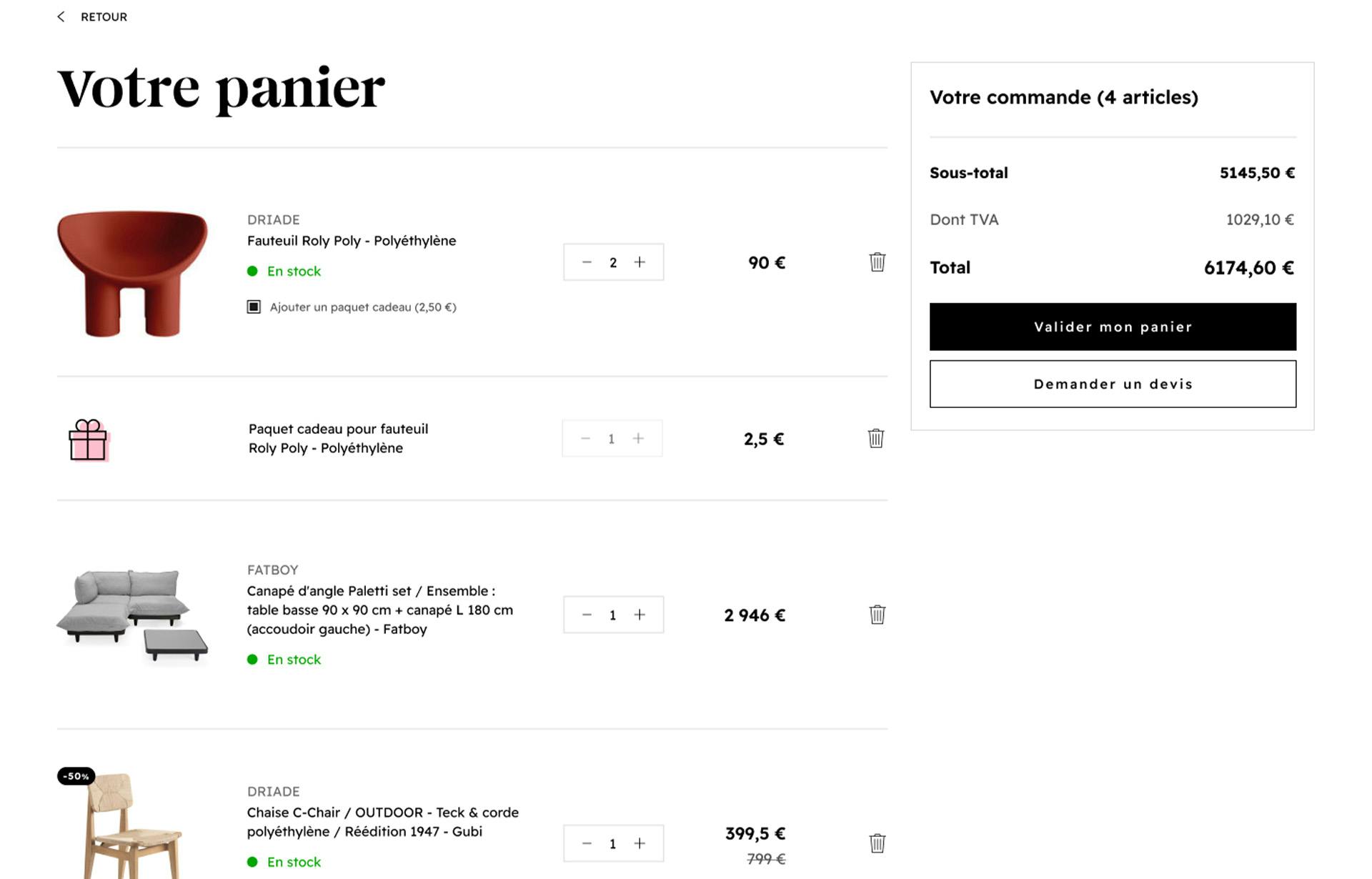
Task: Toggle the 'Ajouter un paquet cadeau' checkbox
Action: coord(254,307)
